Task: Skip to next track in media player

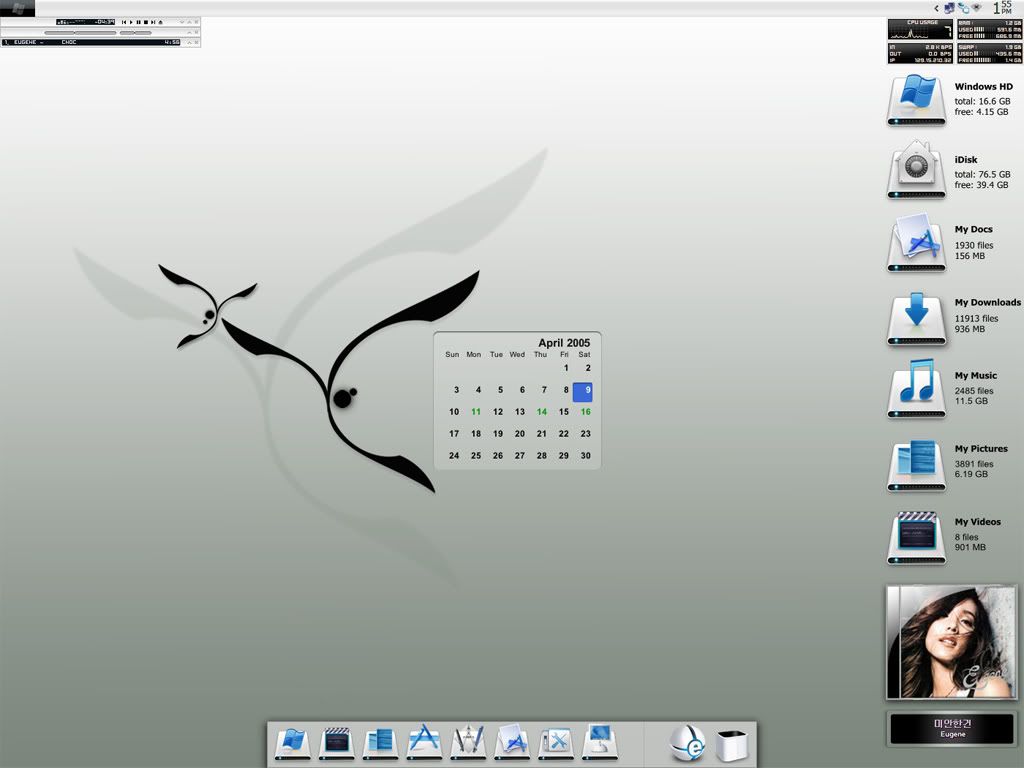Action: [153, 22]
